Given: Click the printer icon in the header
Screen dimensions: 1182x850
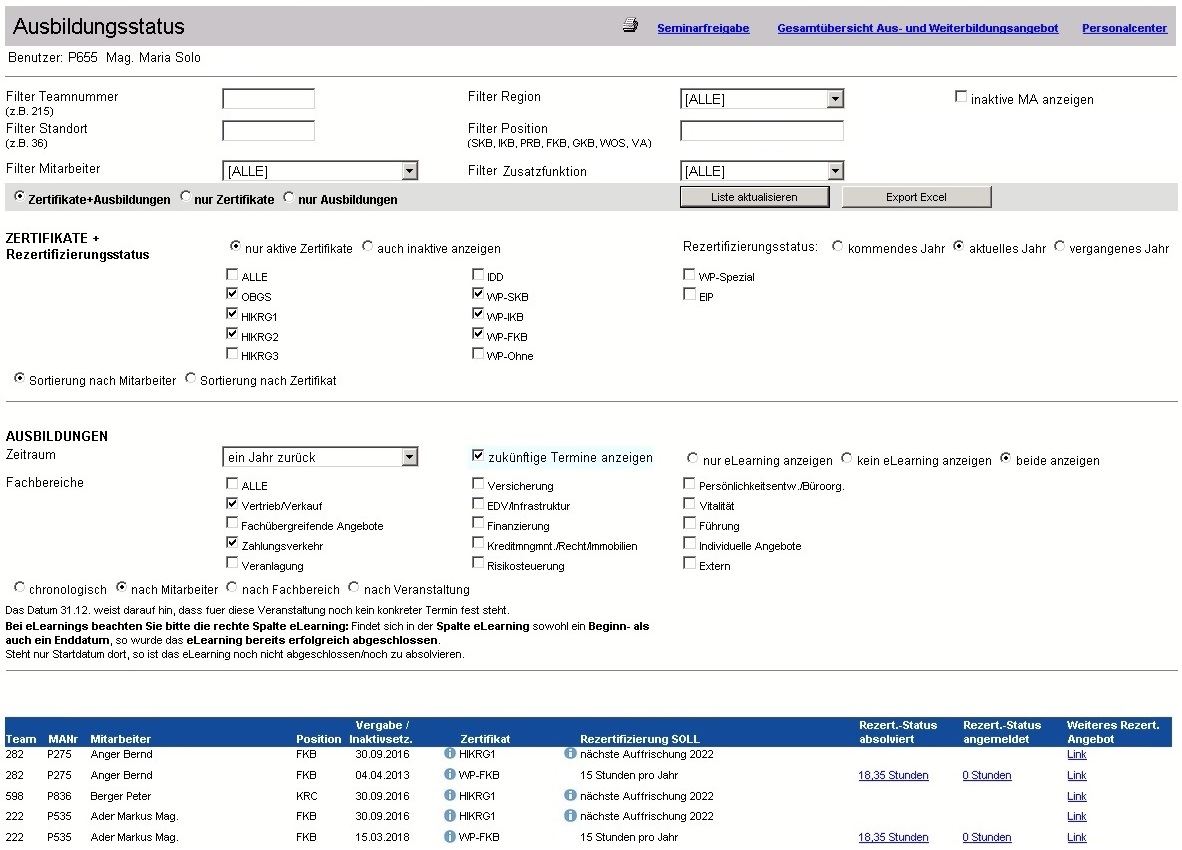Looking at the screenshot, I should pyautogui.click(x=630, y=26).
